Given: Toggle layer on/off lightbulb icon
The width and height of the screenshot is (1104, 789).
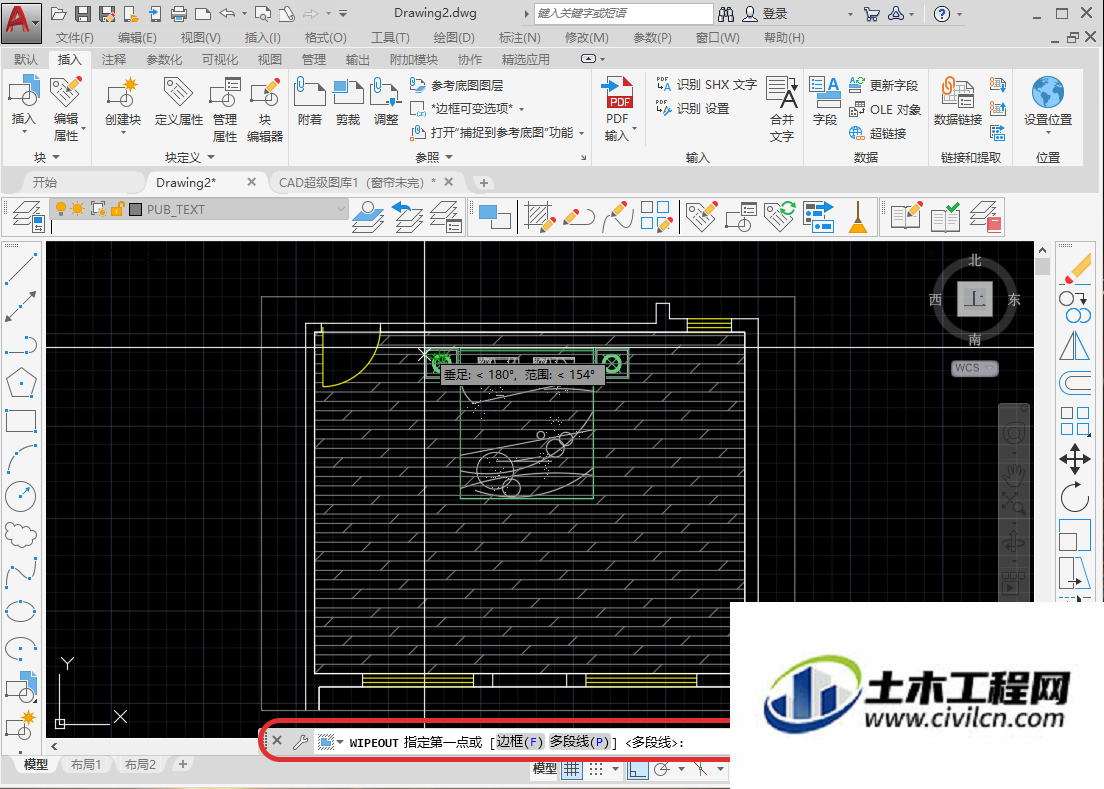Looking at the screenshot, I should tap(61, 208).
